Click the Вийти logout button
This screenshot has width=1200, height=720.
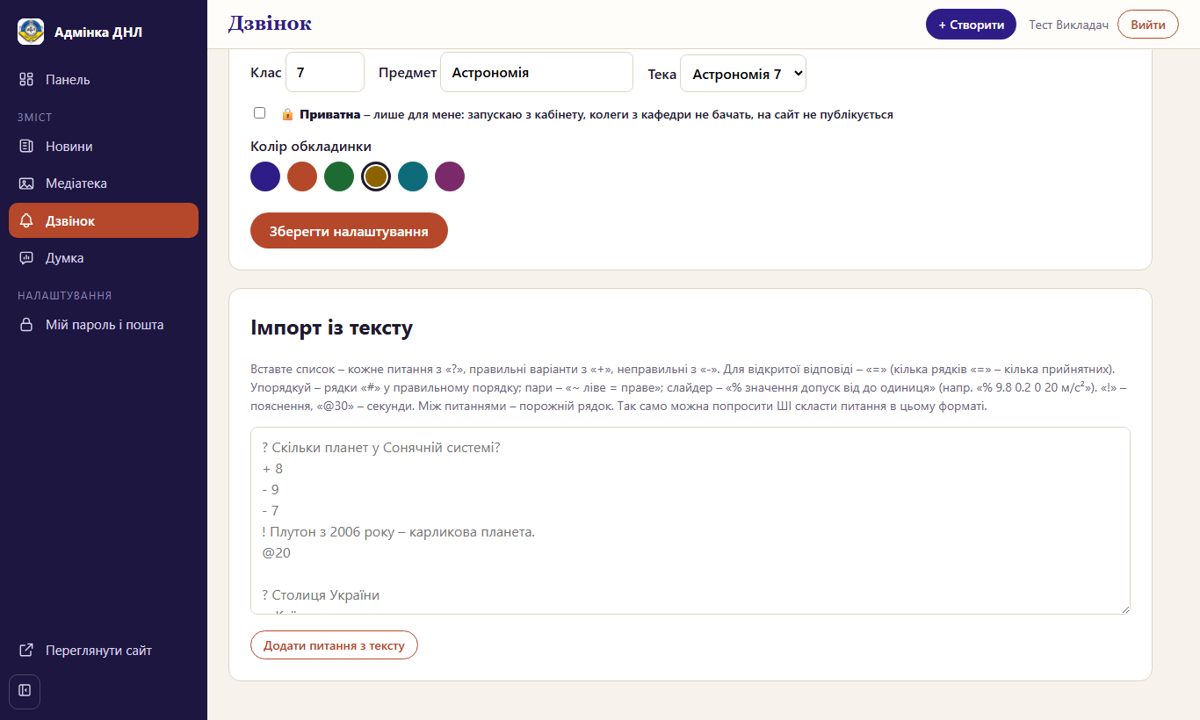coord(1148,24)
